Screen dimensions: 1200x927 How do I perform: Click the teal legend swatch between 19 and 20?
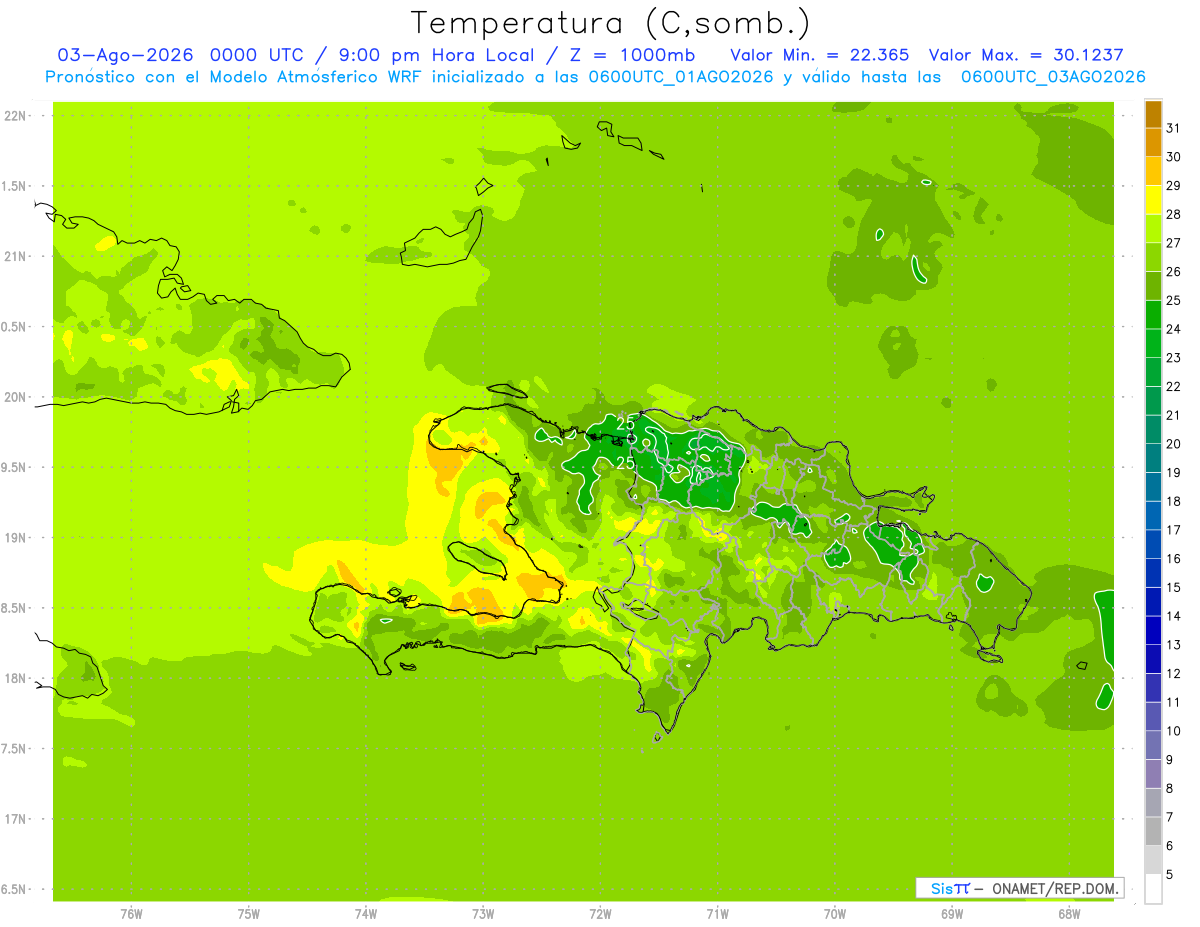[1153, 459]
